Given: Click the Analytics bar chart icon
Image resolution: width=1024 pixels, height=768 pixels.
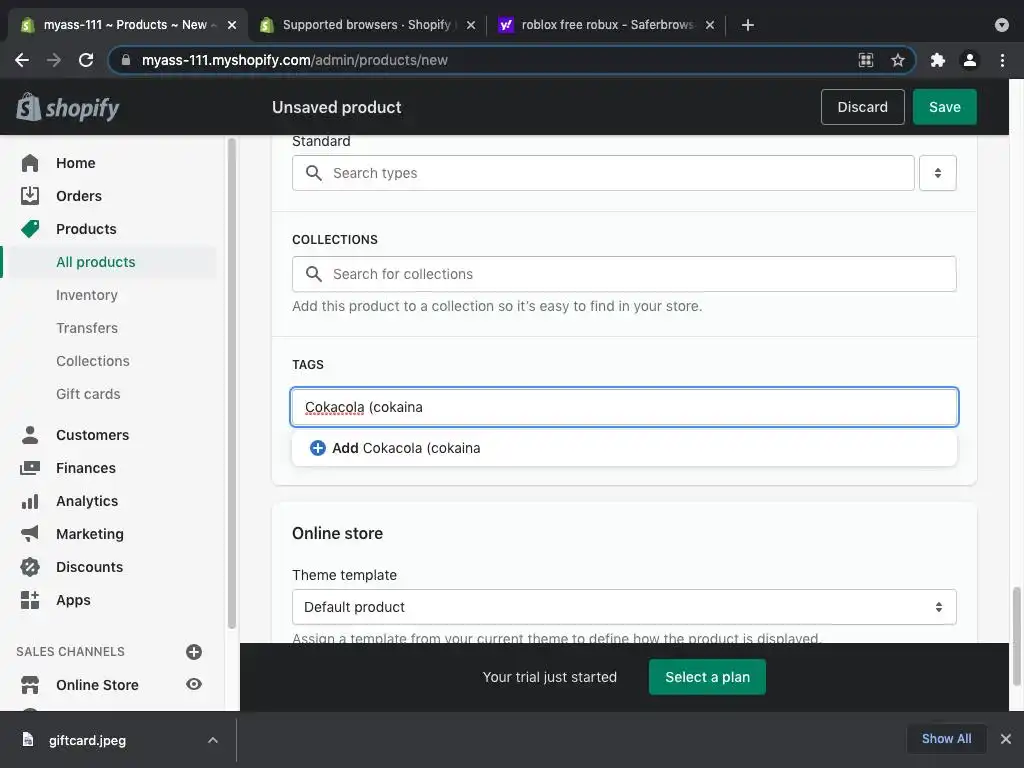Looking at the screenshot, I should 30,501.
